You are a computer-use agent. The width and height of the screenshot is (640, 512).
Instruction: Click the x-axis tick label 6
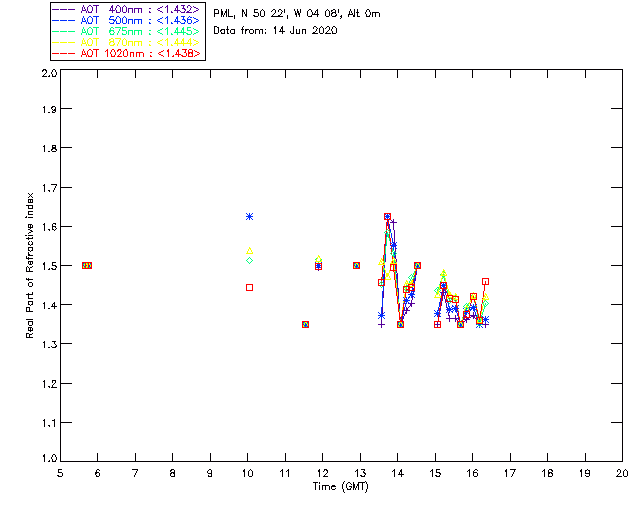point(98,473)
